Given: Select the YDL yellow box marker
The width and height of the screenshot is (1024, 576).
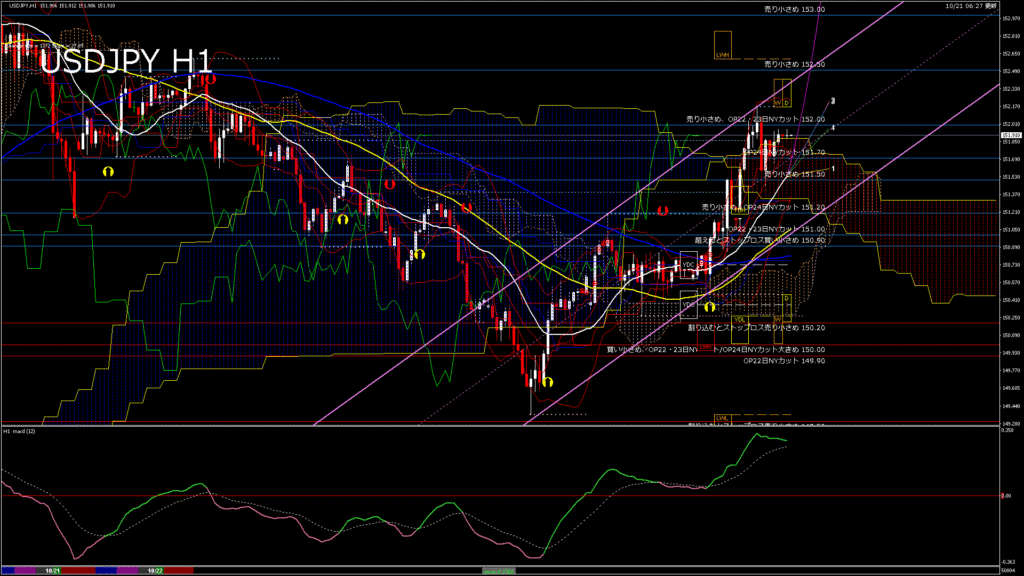Looking at the screenshot, I should click(x=739, y=319).
